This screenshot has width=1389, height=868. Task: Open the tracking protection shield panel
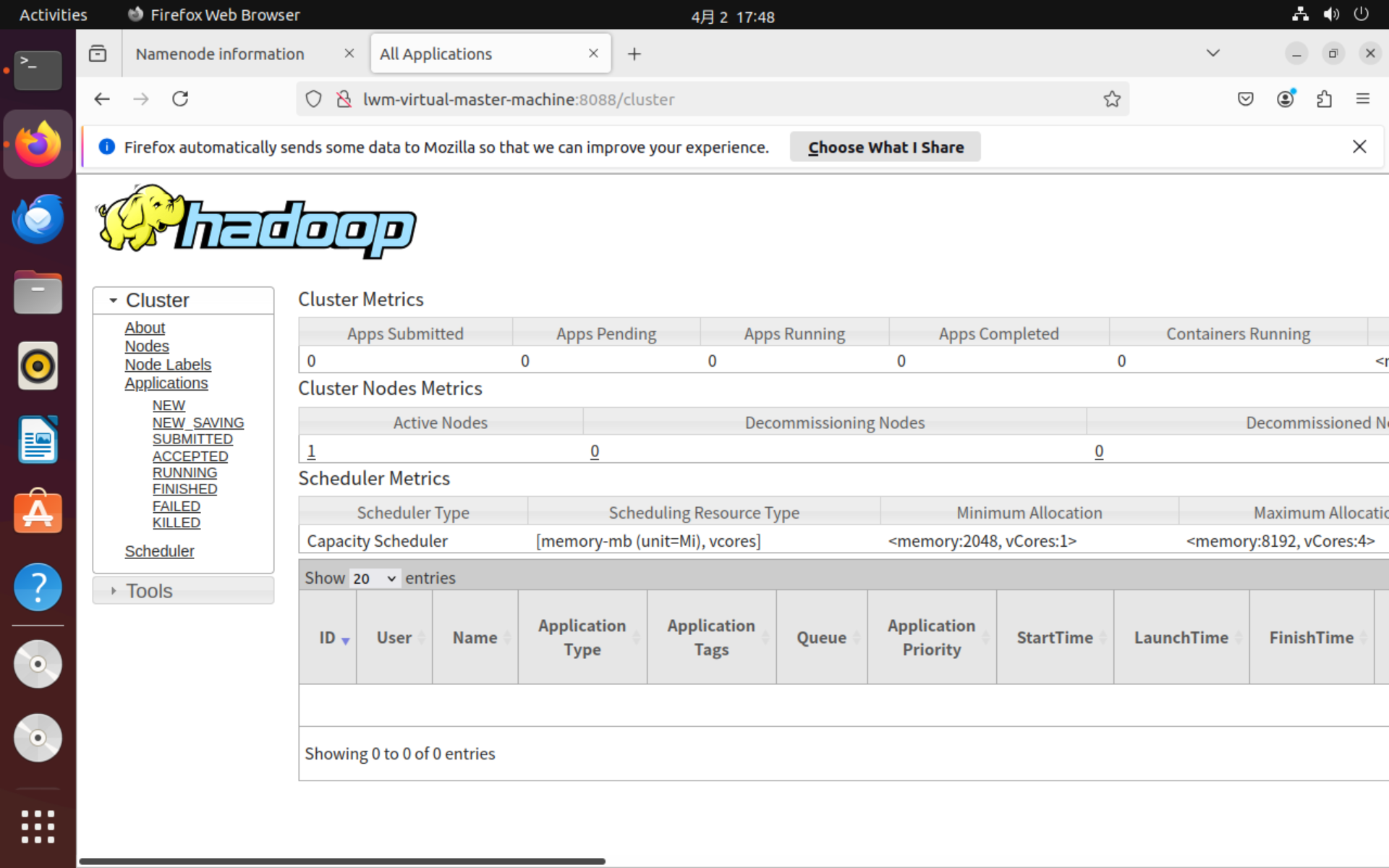(313, 99)
